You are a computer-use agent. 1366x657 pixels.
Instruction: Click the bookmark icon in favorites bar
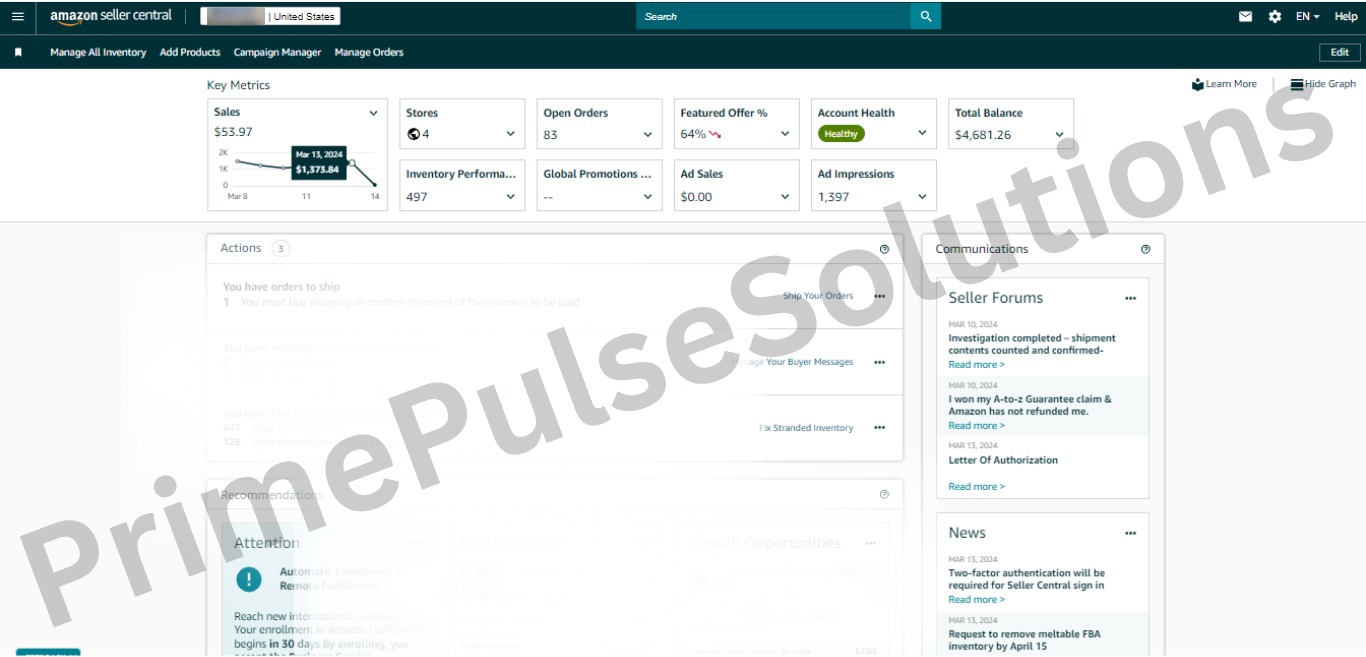tap(18, 52)
